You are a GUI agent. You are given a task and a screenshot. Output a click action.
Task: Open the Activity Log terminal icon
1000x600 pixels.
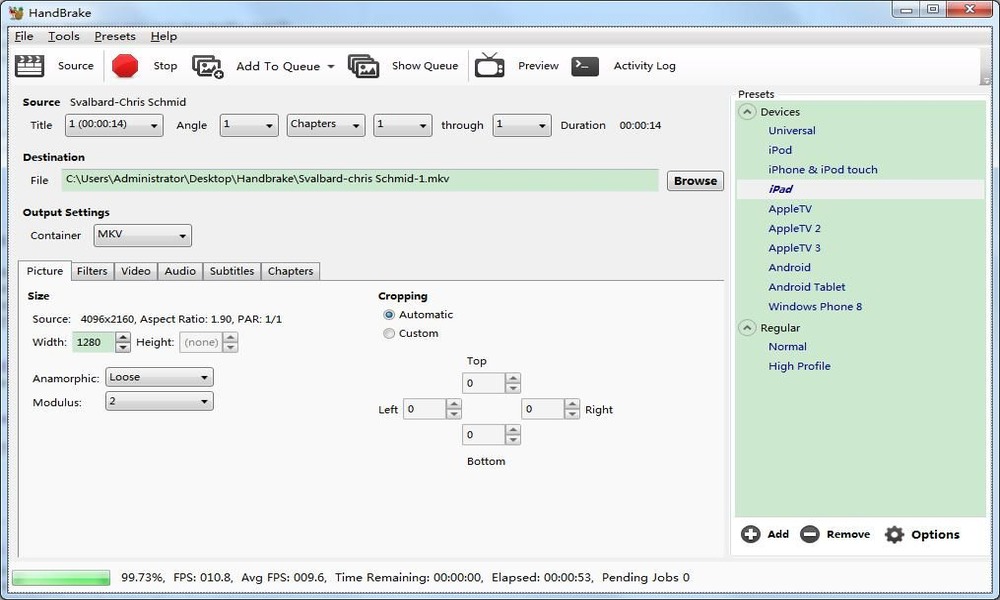(x=585, y=66)
